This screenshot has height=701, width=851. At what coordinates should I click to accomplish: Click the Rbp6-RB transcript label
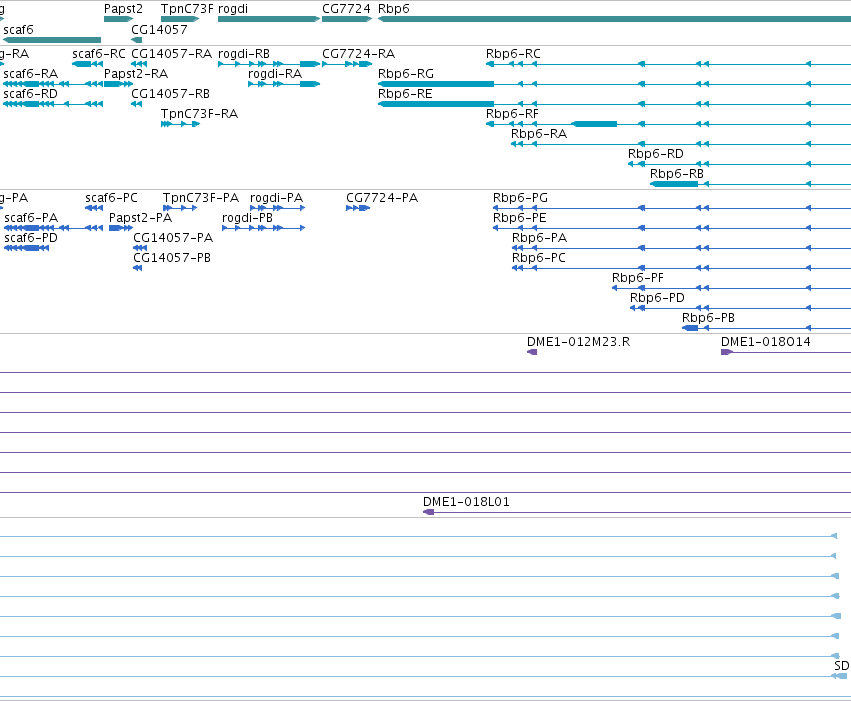point(677,174)
